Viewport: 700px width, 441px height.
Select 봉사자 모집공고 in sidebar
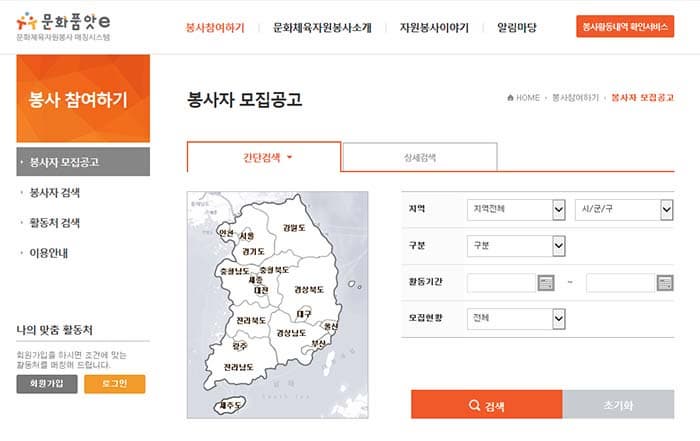[83, 162]
